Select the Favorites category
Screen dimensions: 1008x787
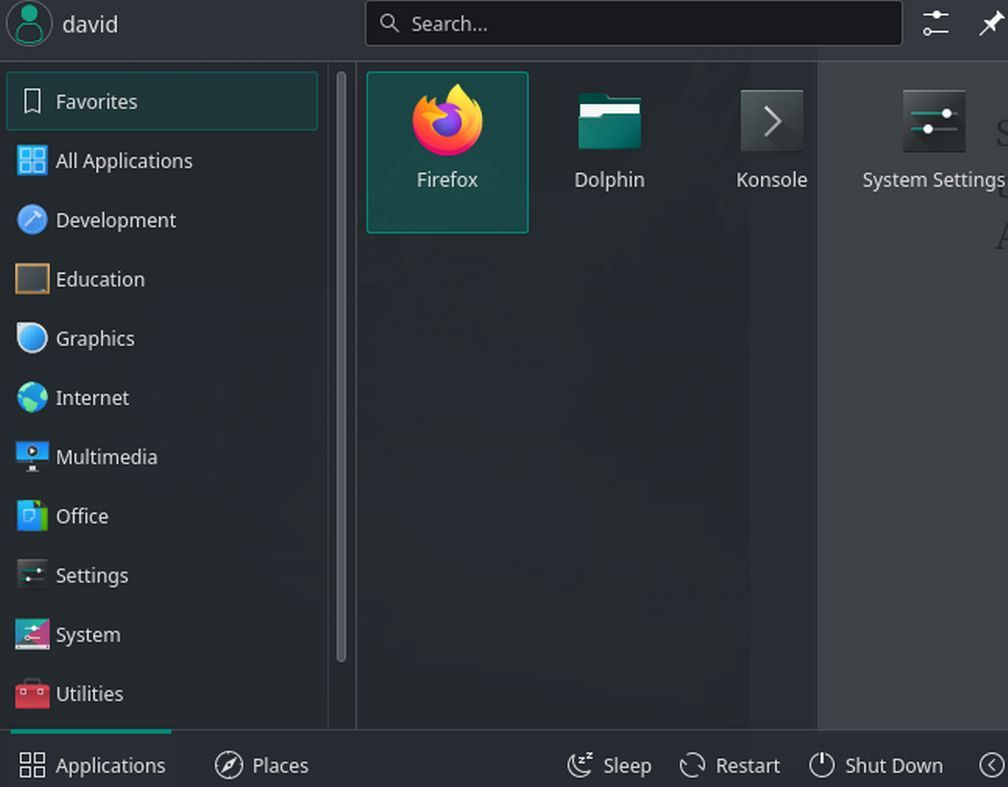click(162, 102)
